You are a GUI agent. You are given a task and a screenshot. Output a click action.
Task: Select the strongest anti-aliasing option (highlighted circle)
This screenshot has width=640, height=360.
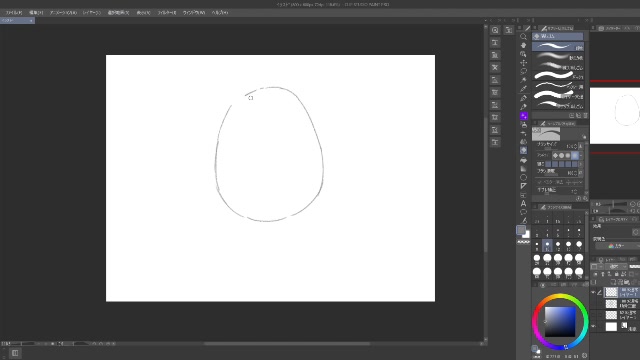coord(575,156)
